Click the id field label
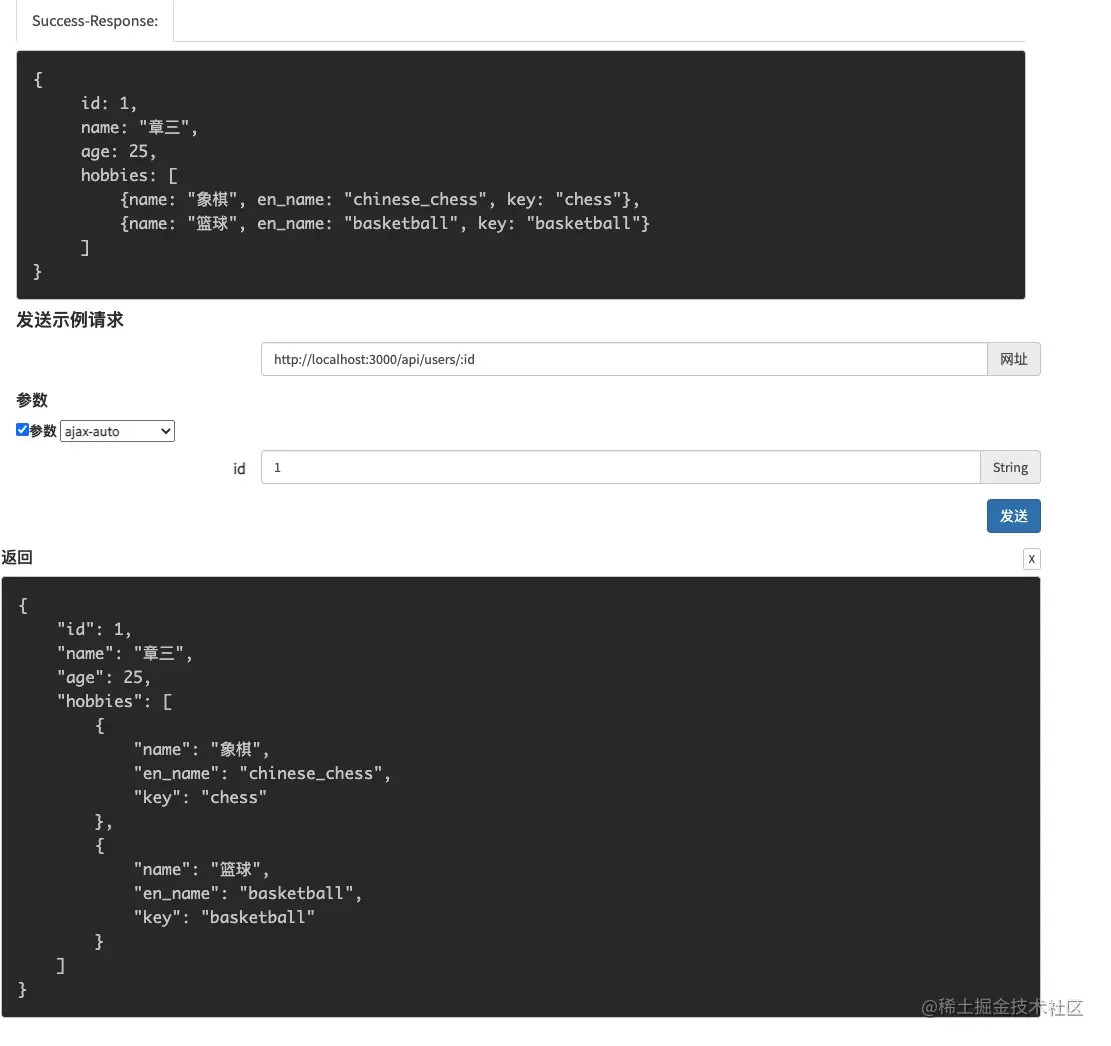The height and width of the screenshot is (1046, 1111). (239, 468)
